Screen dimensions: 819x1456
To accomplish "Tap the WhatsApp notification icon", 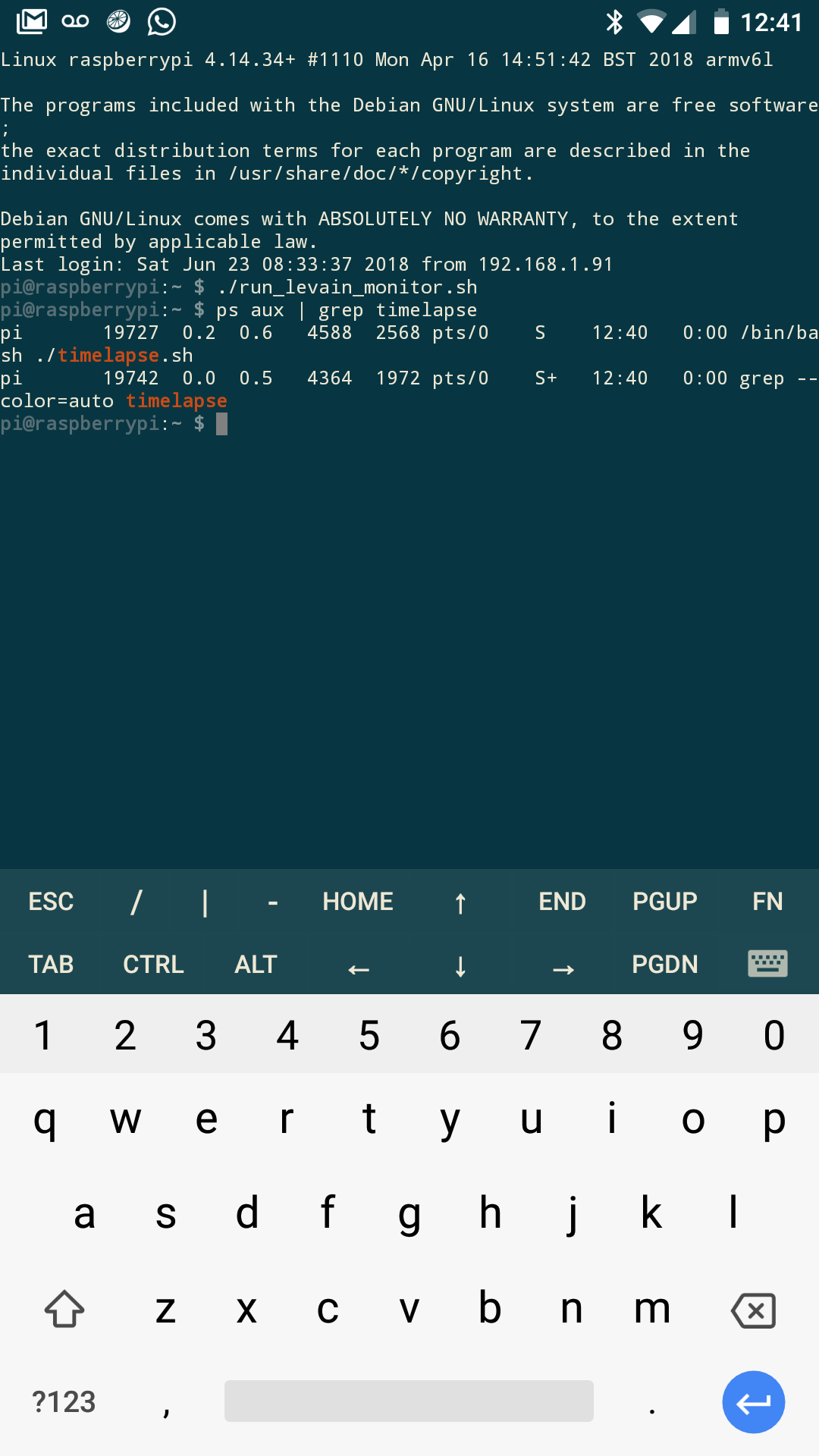I will [x=162, y=22].
